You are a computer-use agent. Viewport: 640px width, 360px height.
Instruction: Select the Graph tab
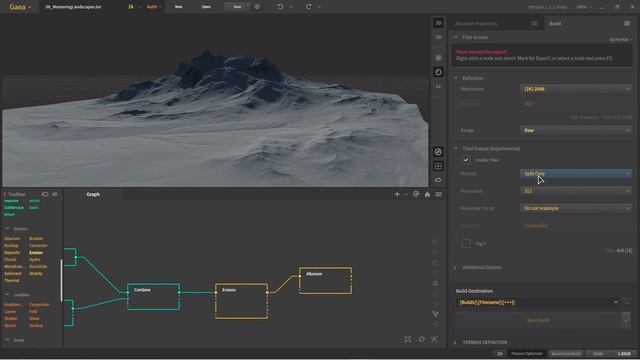coord(93,194)
